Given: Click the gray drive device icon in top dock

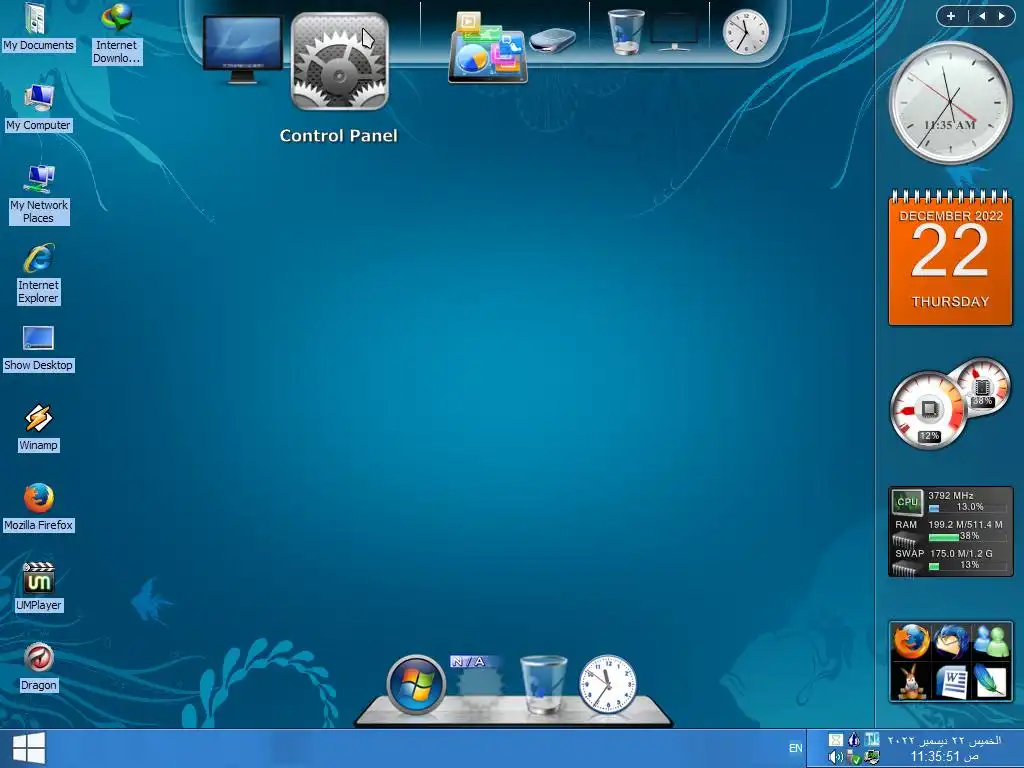Looking at the screenshot, I should (x=552, y=40).
